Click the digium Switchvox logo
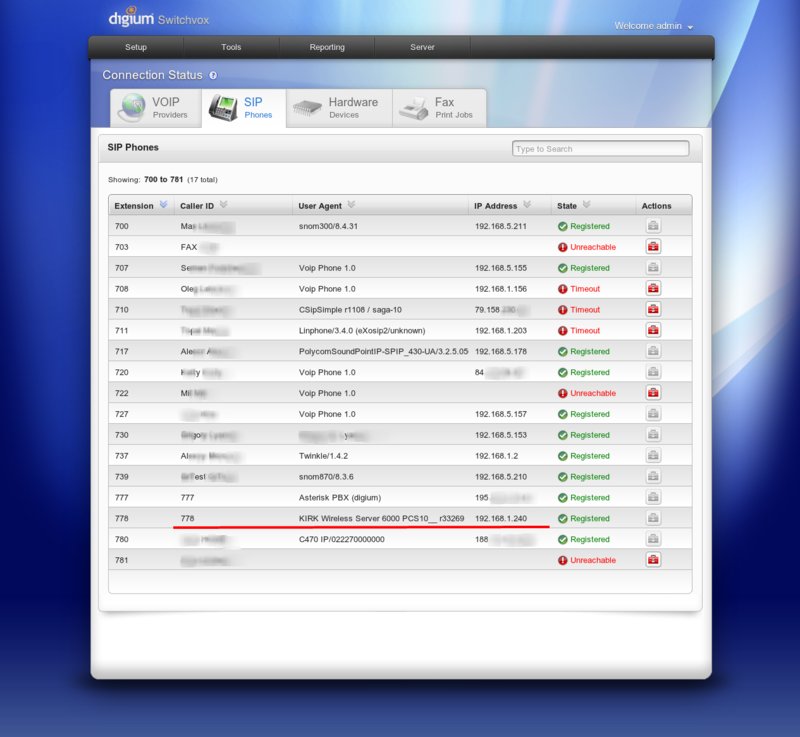The height and width of the screenshot is (737, 800). [159, 18]
